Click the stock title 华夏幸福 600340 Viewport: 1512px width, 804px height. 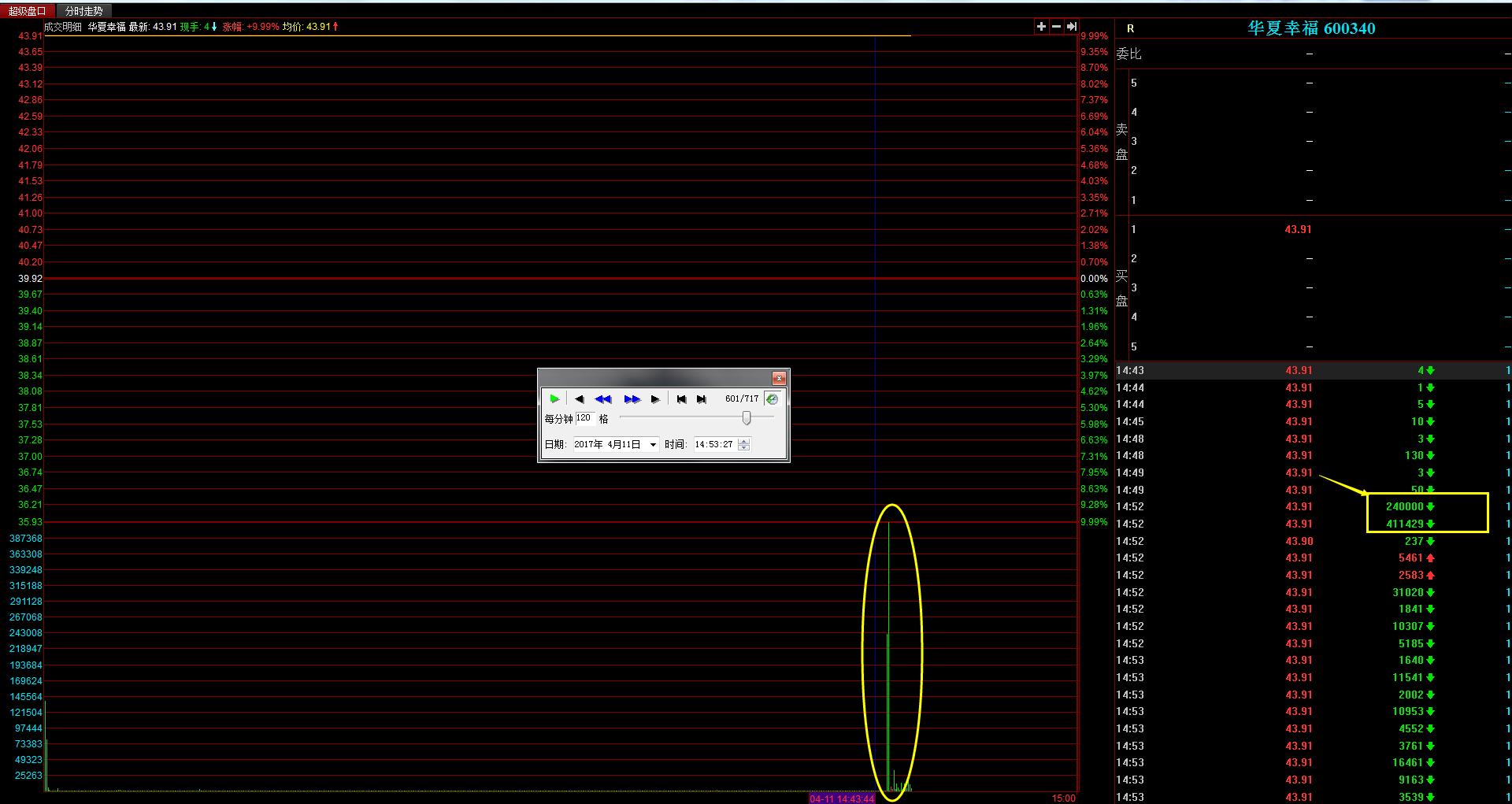point(1311,28)
